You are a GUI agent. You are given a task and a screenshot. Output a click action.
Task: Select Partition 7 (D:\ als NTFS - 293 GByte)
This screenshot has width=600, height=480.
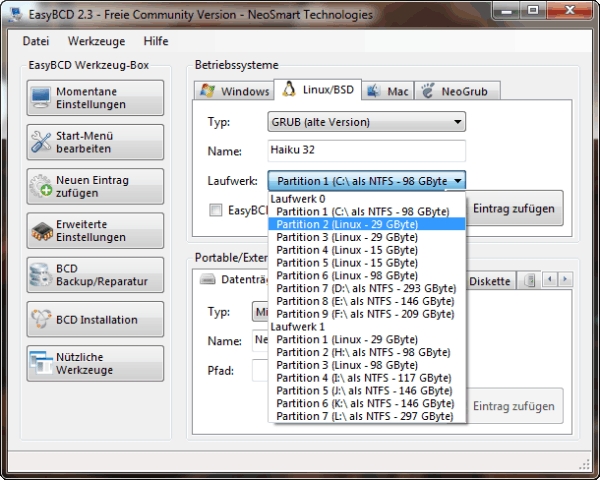click(x=365, y=287)
